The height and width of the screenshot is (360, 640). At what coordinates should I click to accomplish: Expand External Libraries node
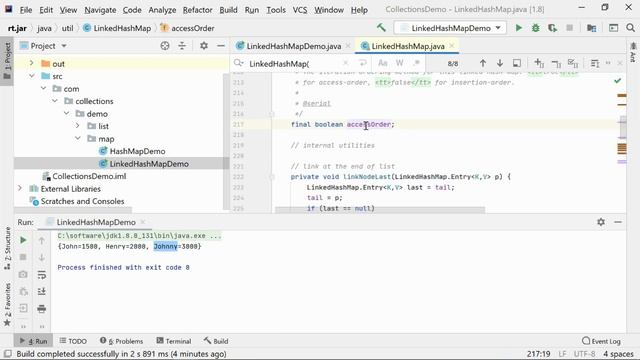tap(20, 189)
